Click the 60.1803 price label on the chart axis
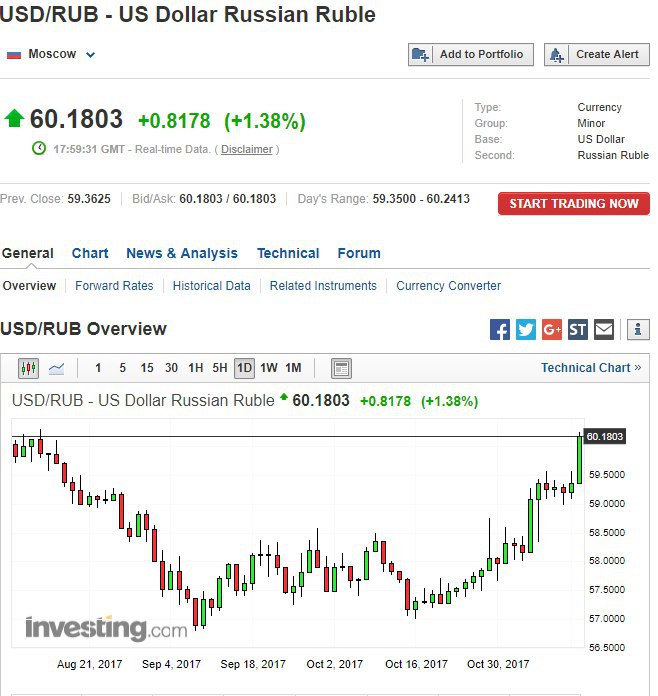The height and width of the screenshot is (696, 658). pyautogui.click(x=604, y=436)
